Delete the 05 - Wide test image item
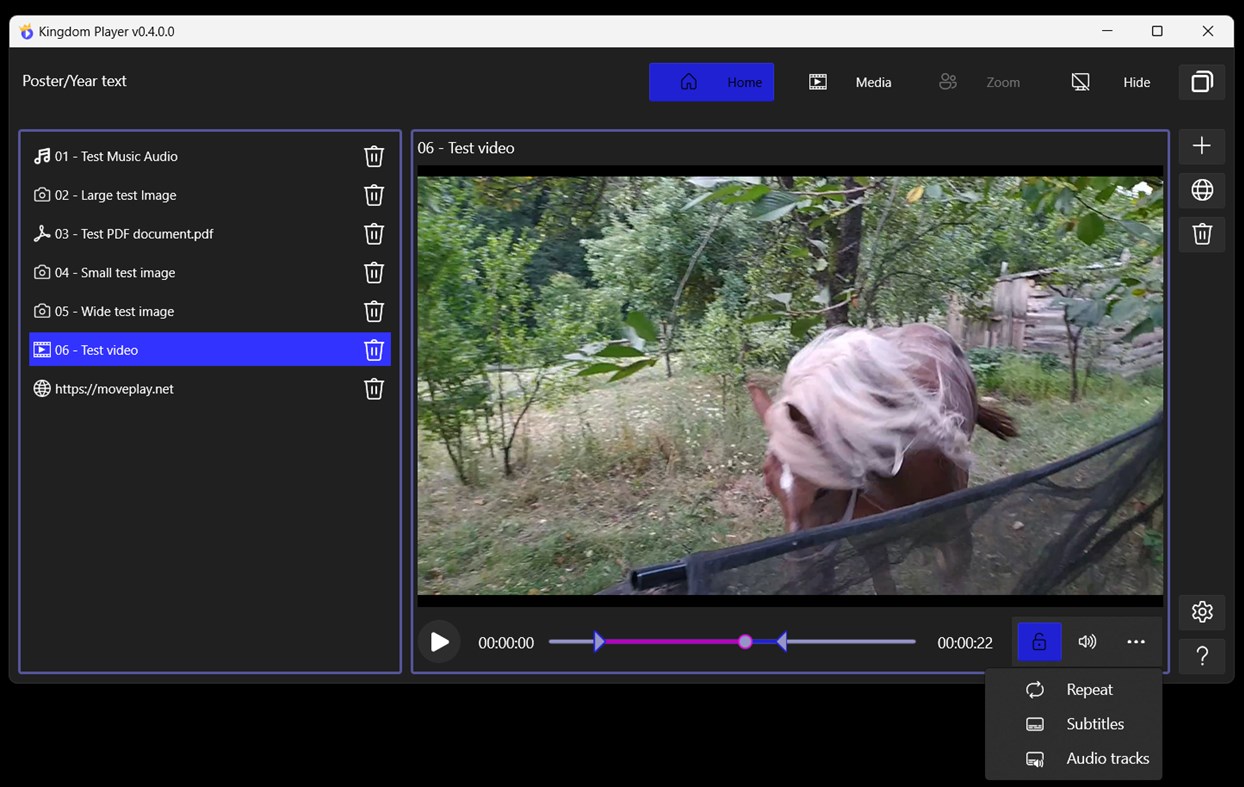 (374, 311)
